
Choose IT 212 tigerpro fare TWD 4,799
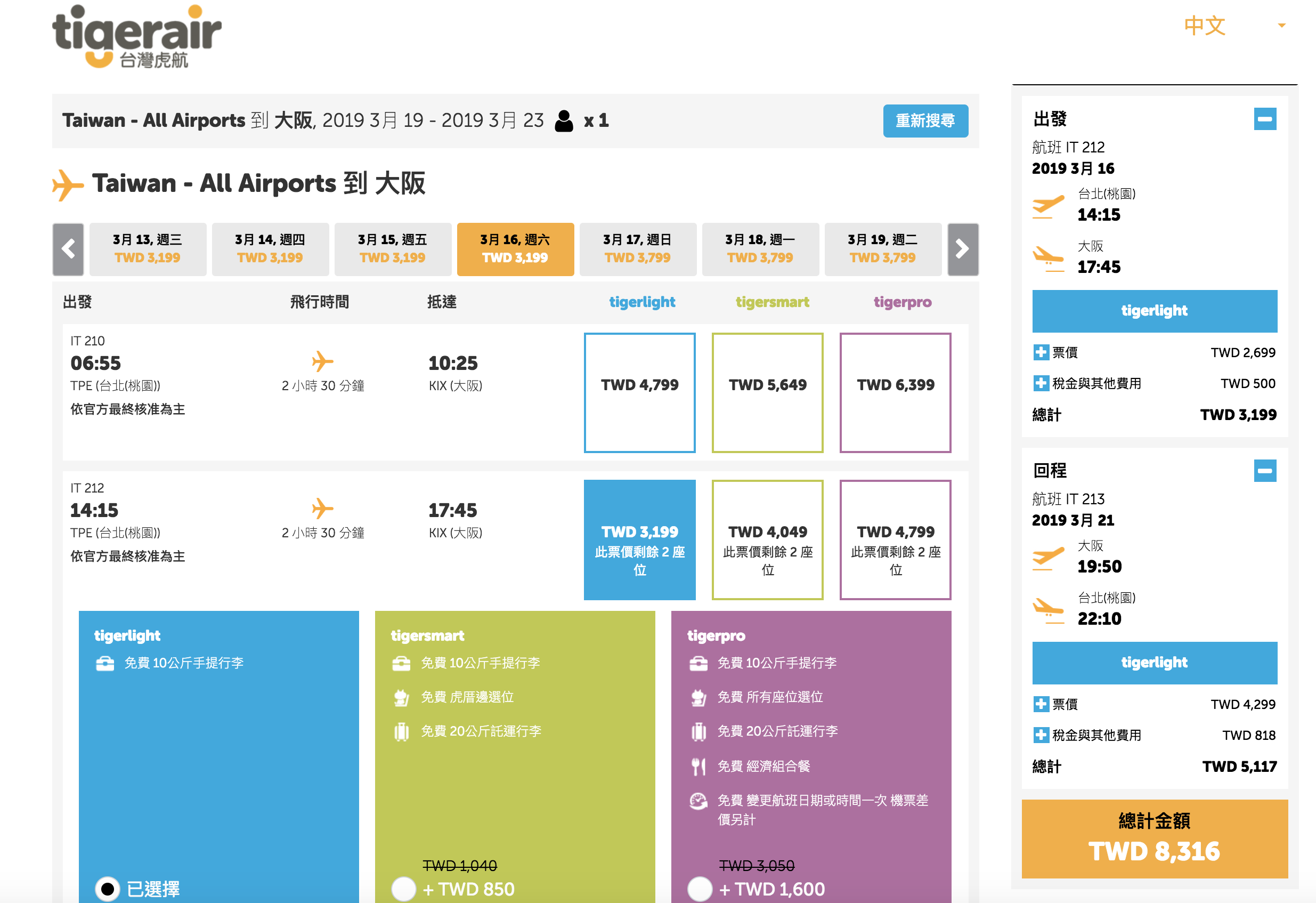896,540
